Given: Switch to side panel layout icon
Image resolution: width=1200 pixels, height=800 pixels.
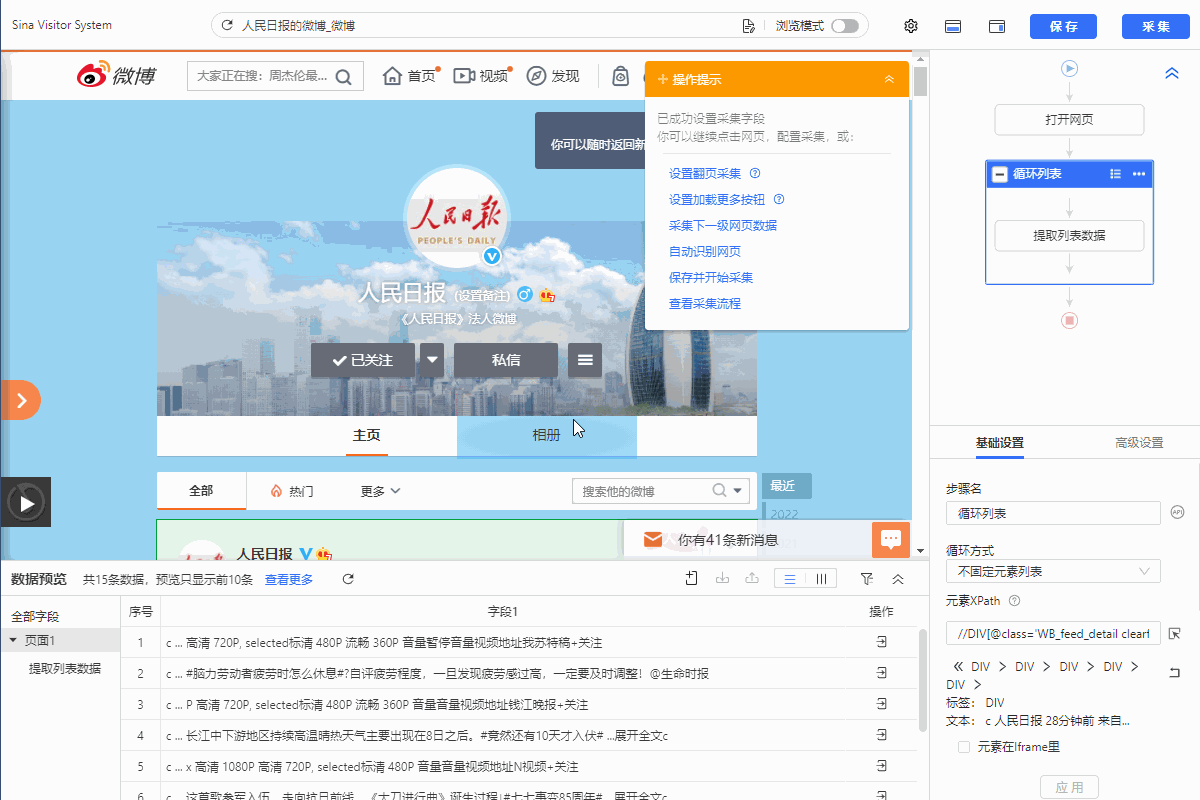Looking at the screenshot, I should pos(997,26).
